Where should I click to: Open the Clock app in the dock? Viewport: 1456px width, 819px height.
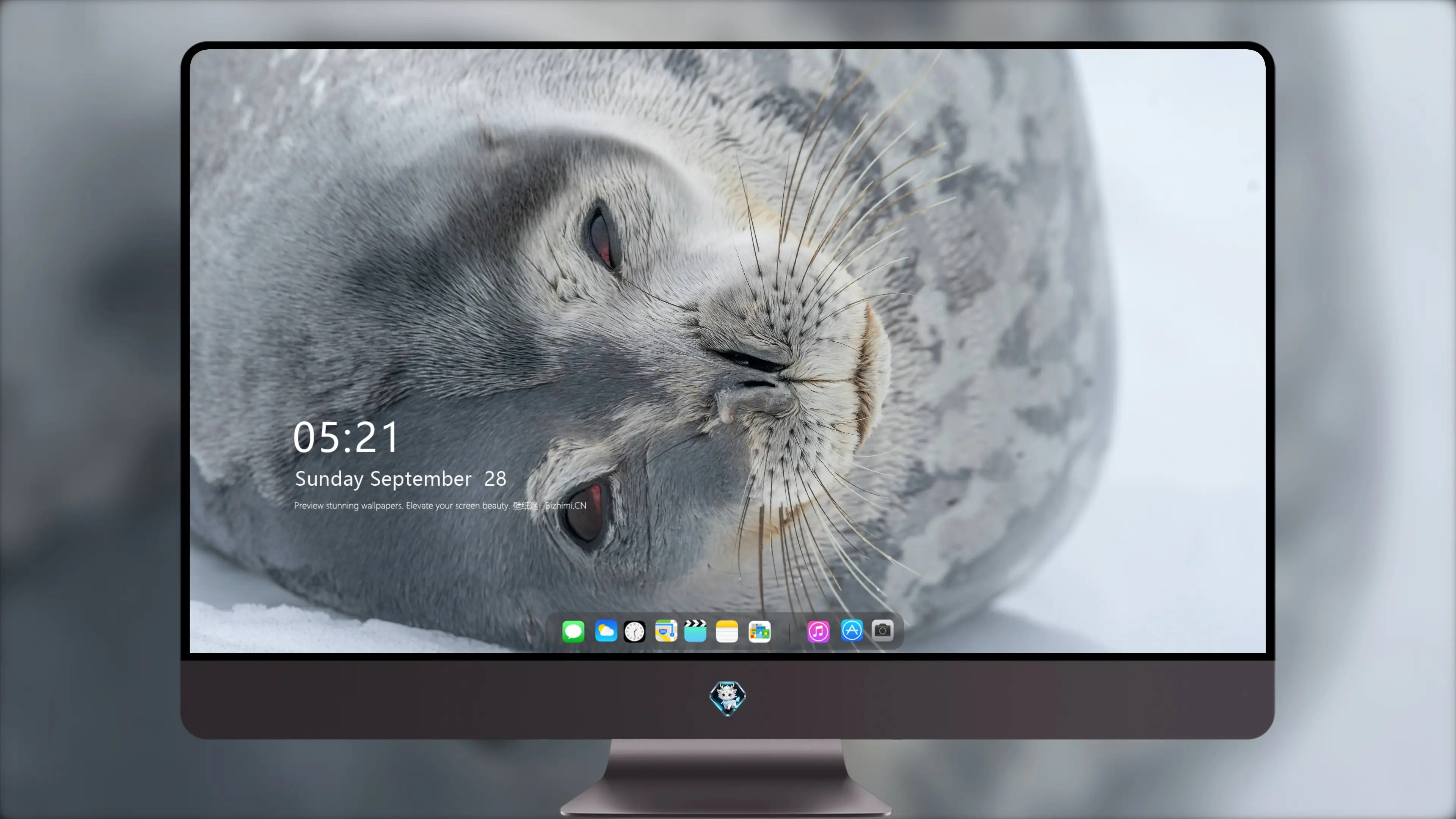634,631
